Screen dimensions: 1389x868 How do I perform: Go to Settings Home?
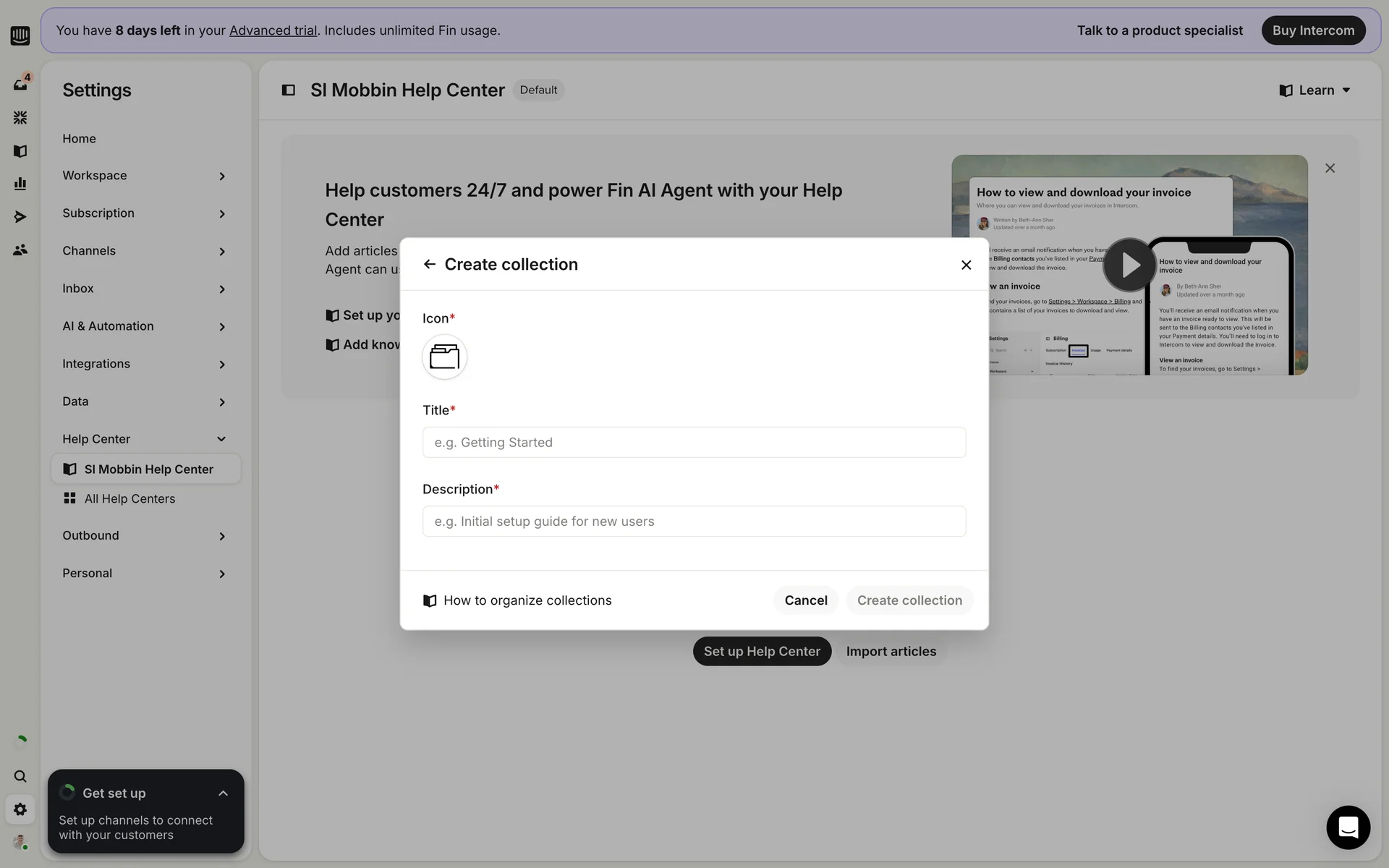[79, 139]
